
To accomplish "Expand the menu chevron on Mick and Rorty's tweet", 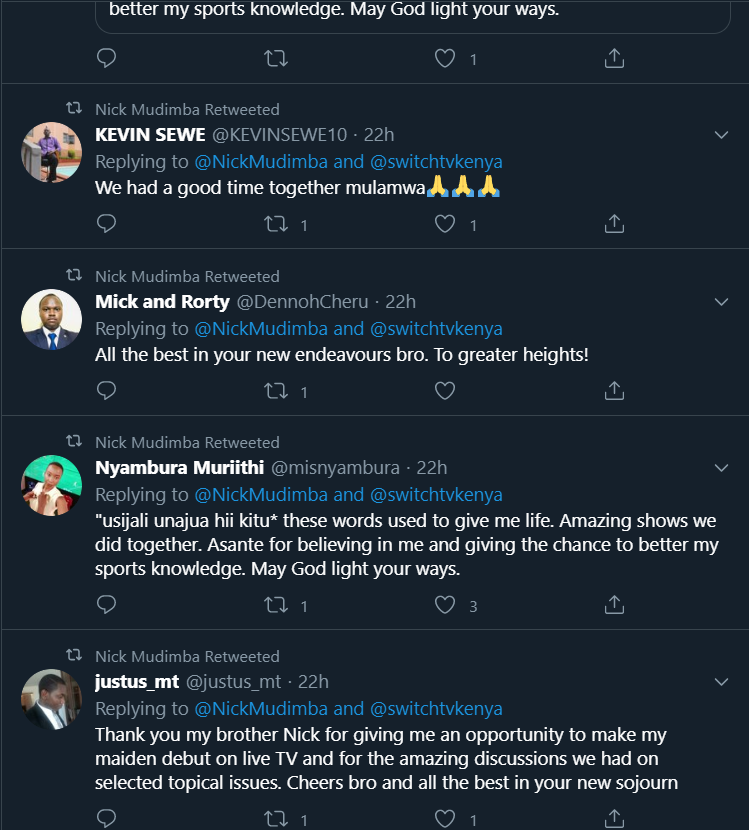I will click(721, 302).
